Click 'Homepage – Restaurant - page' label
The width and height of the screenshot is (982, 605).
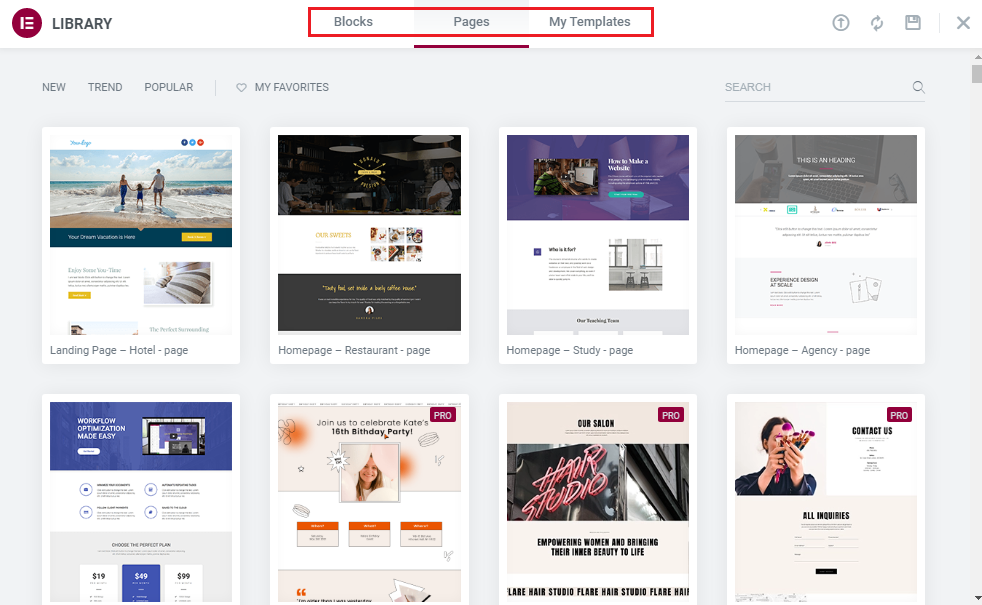pos(354,350)
